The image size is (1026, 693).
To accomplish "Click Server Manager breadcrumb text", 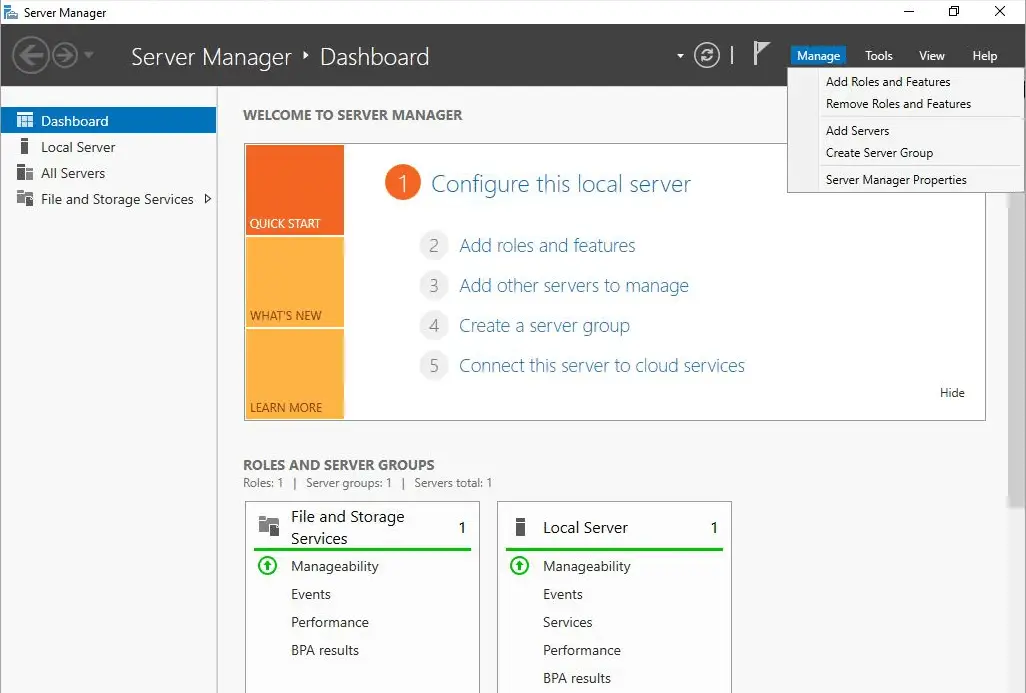I will coord(211,57).
